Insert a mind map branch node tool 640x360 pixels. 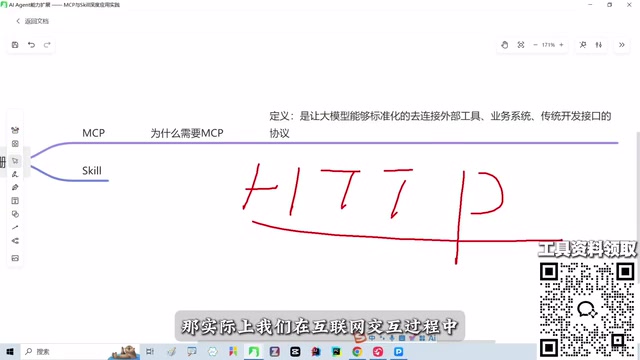(15, 241)
